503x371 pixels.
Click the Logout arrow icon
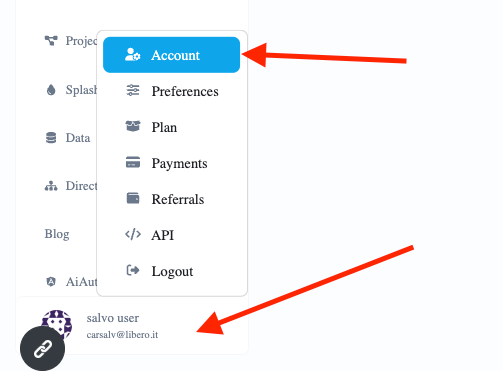tap(133, 270)
